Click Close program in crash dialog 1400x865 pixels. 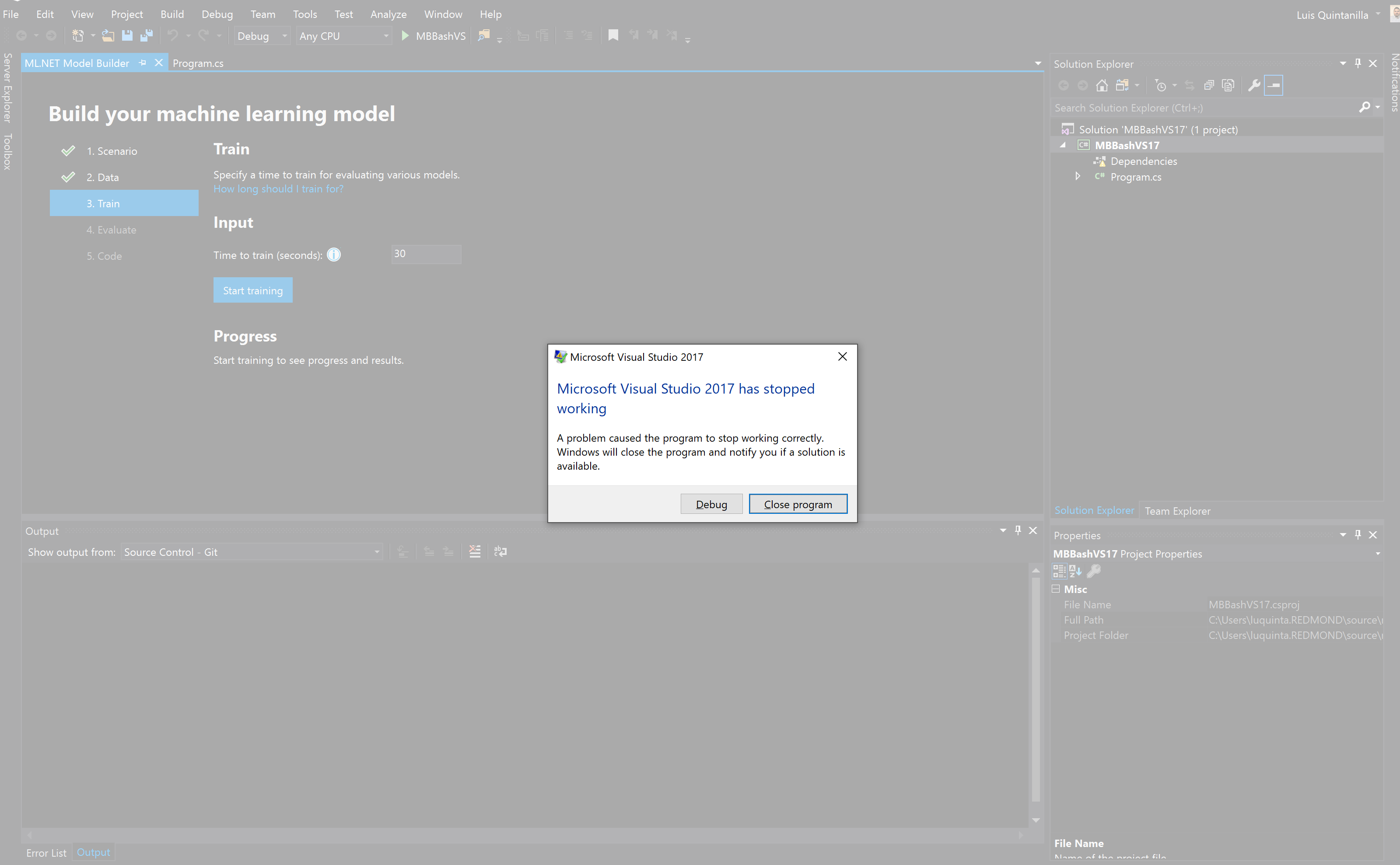click(798, 504)
